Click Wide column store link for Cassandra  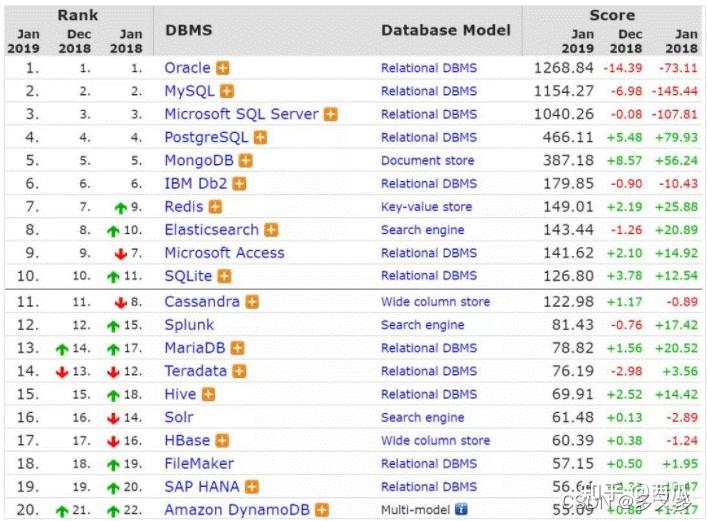[435, 302]
